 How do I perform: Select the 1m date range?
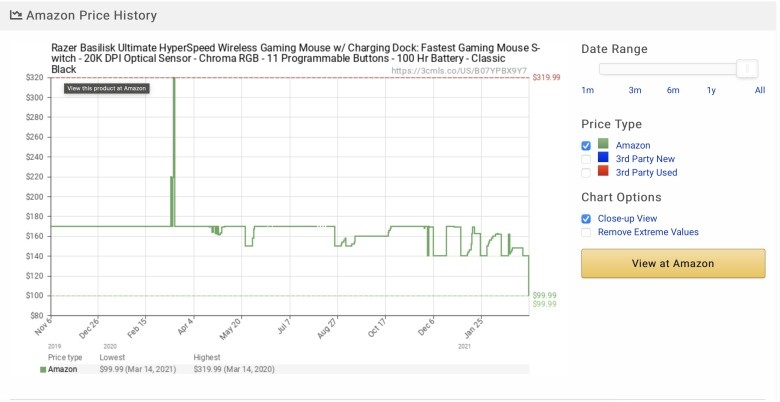click(587, 90)
